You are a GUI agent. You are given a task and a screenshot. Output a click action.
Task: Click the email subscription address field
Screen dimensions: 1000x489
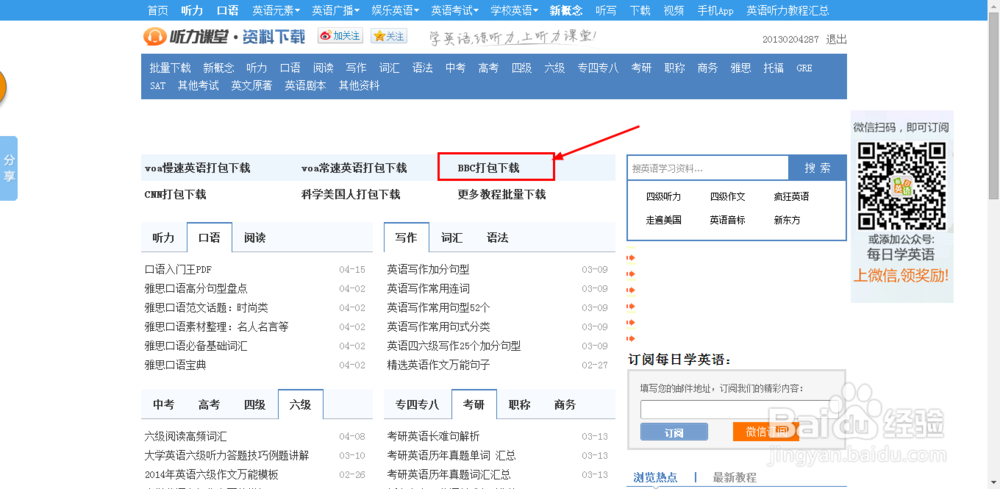pyautogui.click(x=736, y=409)
